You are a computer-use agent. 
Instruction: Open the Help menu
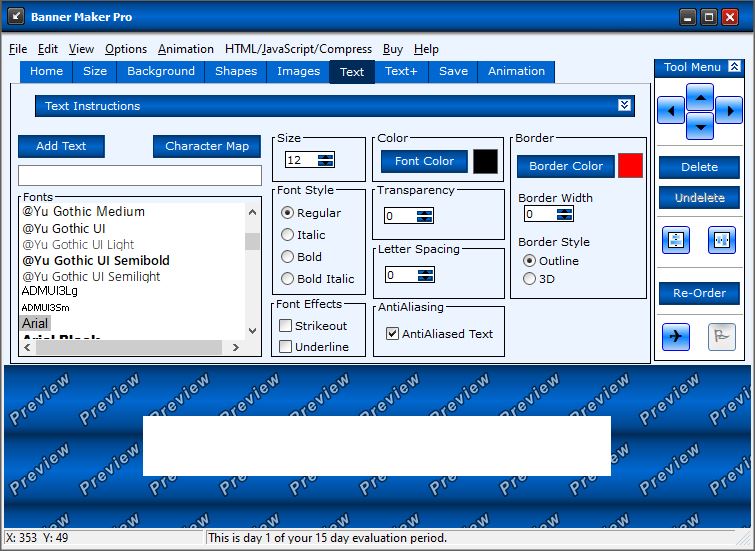pos(426,49)
